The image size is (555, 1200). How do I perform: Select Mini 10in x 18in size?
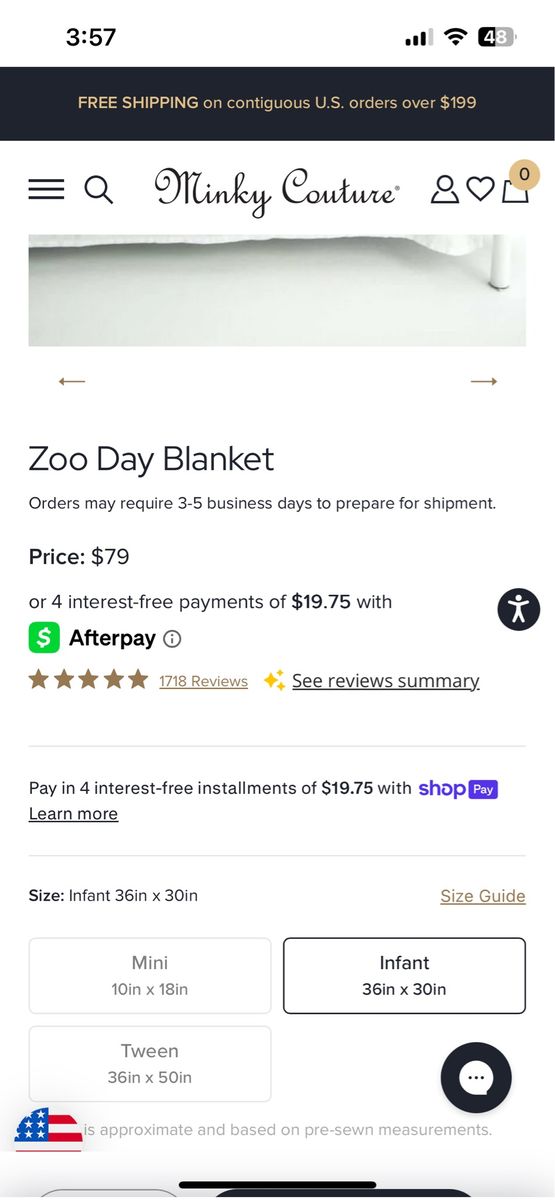point(150,976)
